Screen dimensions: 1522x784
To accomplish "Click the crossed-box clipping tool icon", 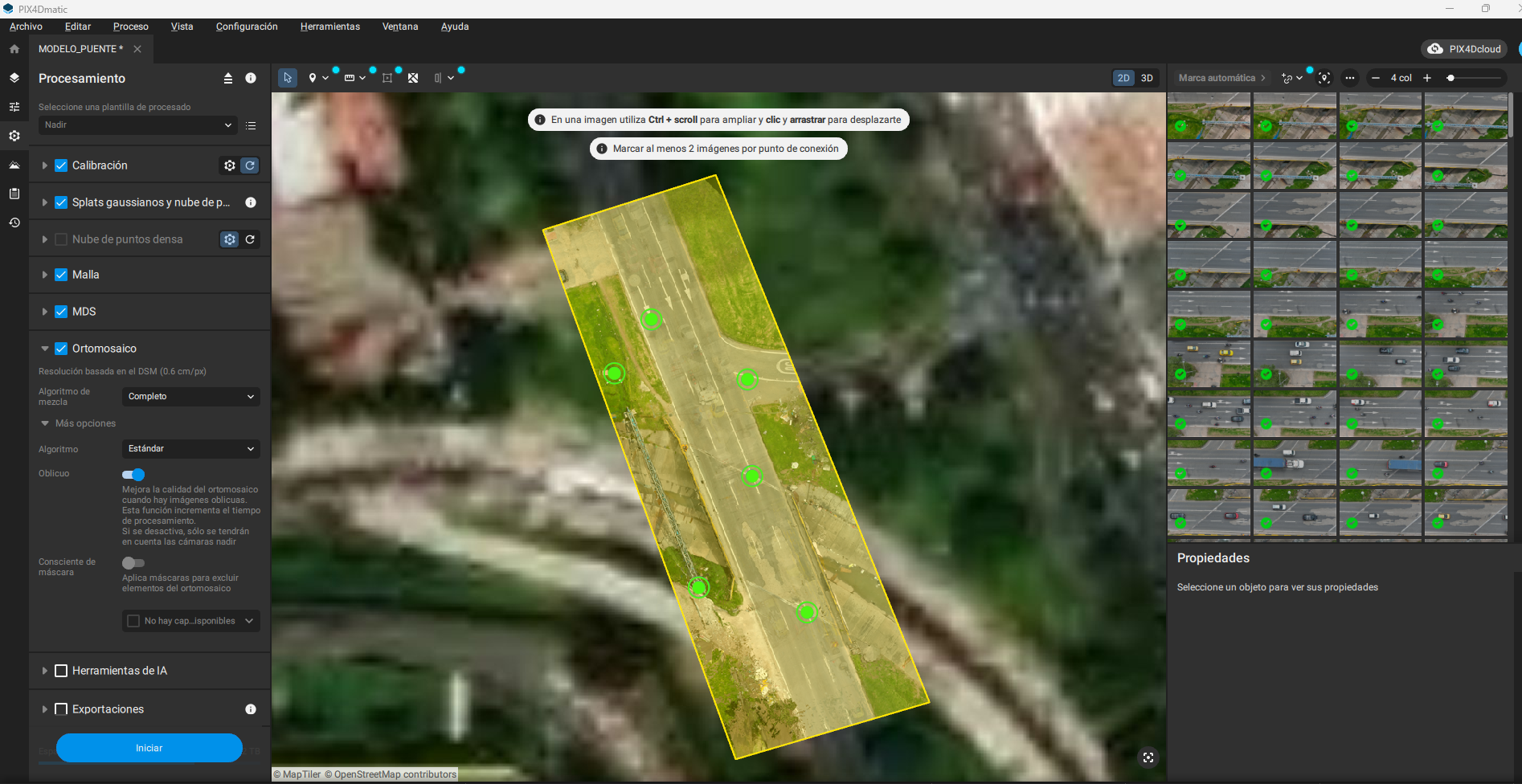I will pyautogui.click(x=413, y=78).
